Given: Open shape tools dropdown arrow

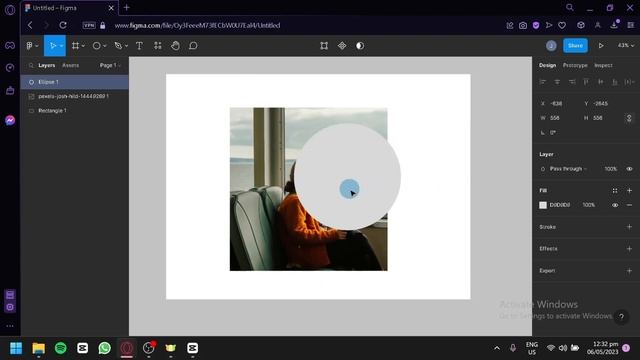Looking at the screenshot, I should coord(105,46).
